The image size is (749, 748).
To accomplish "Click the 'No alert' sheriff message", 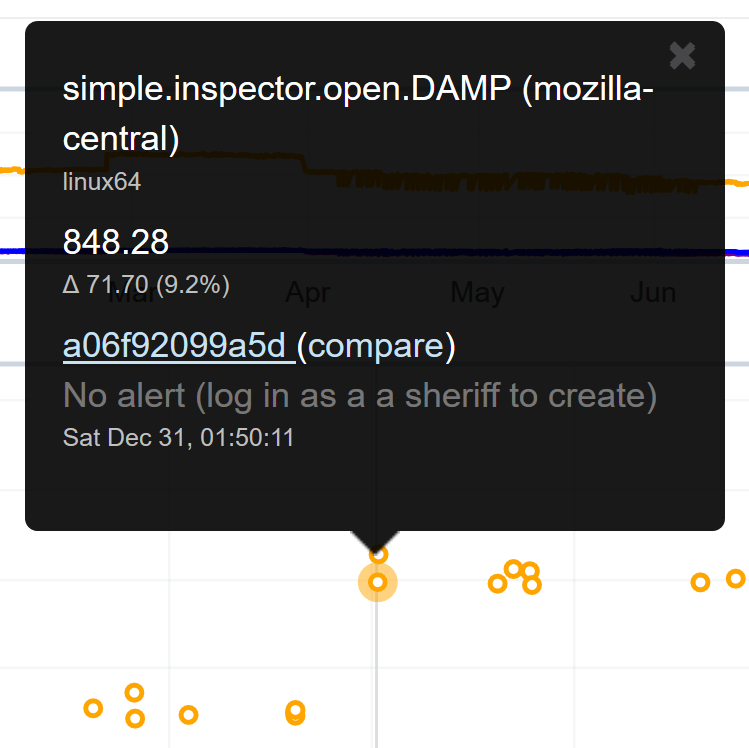I will [x=360, y=396].
